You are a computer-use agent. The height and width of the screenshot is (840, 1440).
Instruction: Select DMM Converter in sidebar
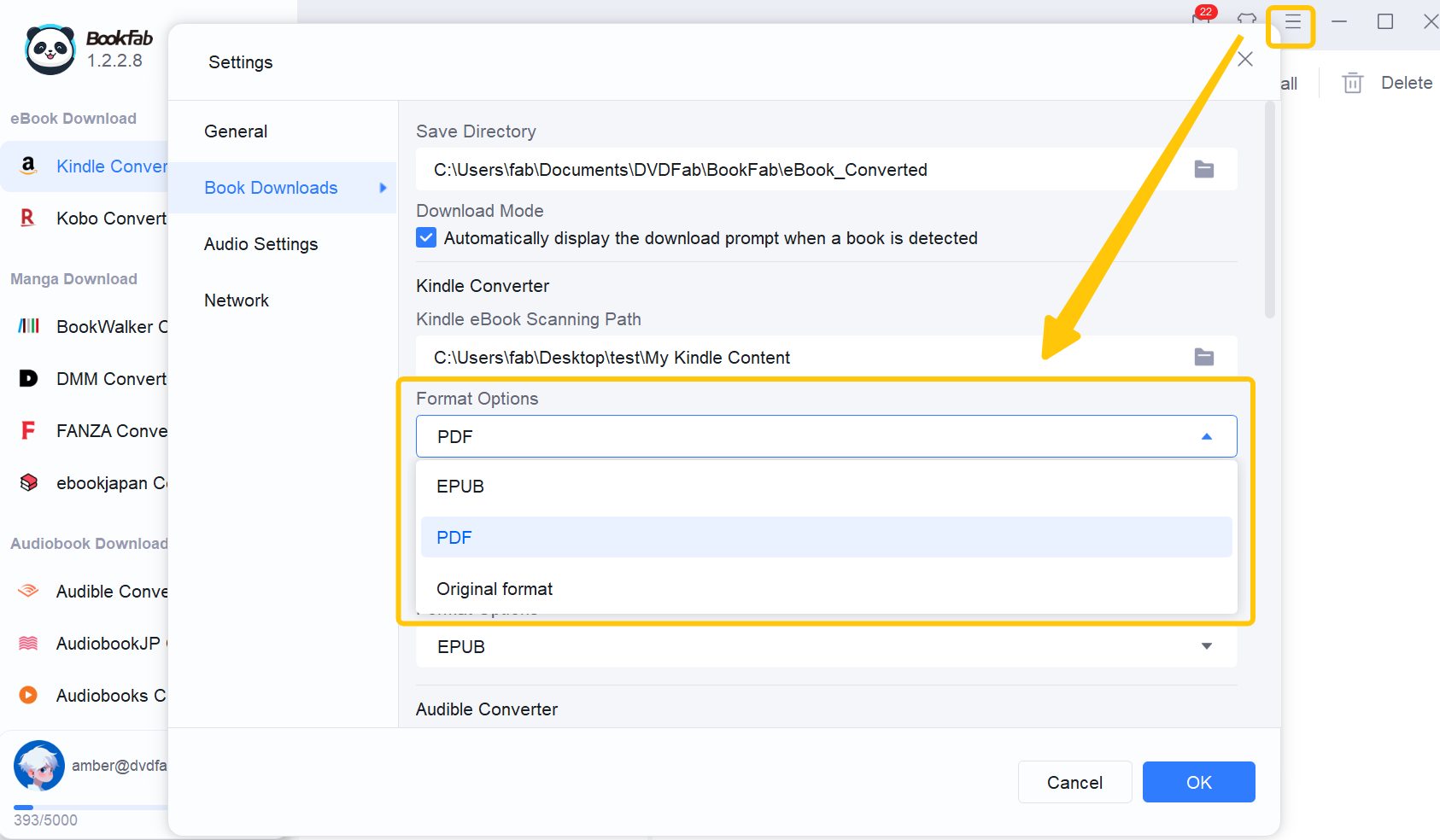tap(85, 379)
